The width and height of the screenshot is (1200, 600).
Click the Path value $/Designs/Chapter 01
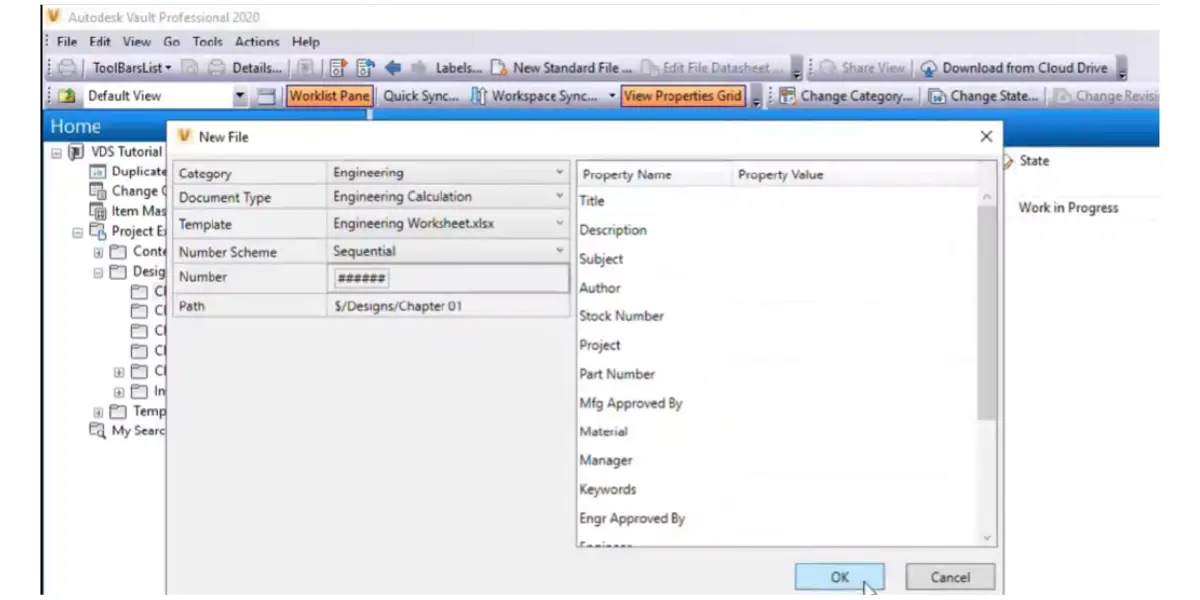(x=398, y=306)
